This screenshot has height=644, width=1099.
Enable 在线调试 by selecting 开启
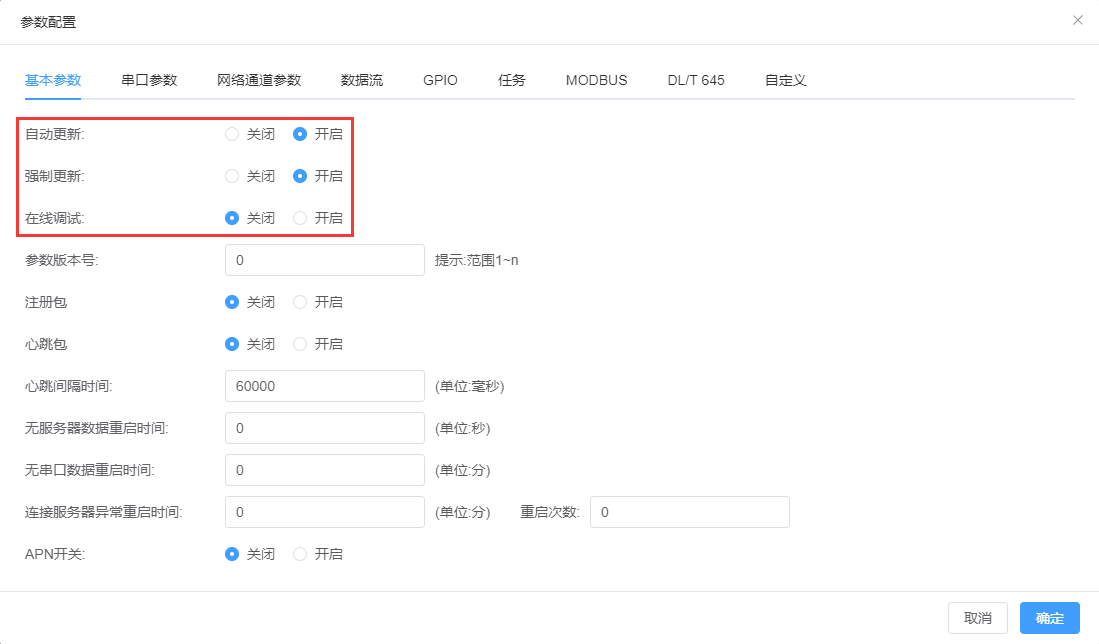pos(299,218)
